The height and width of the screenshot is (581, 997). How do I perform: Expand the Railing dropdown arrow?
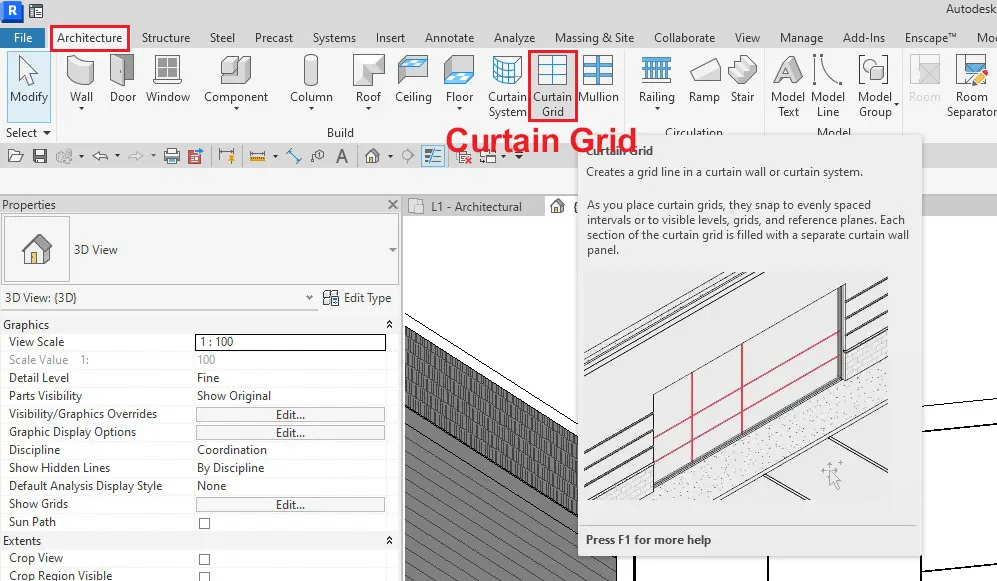[x=657, y=109]
